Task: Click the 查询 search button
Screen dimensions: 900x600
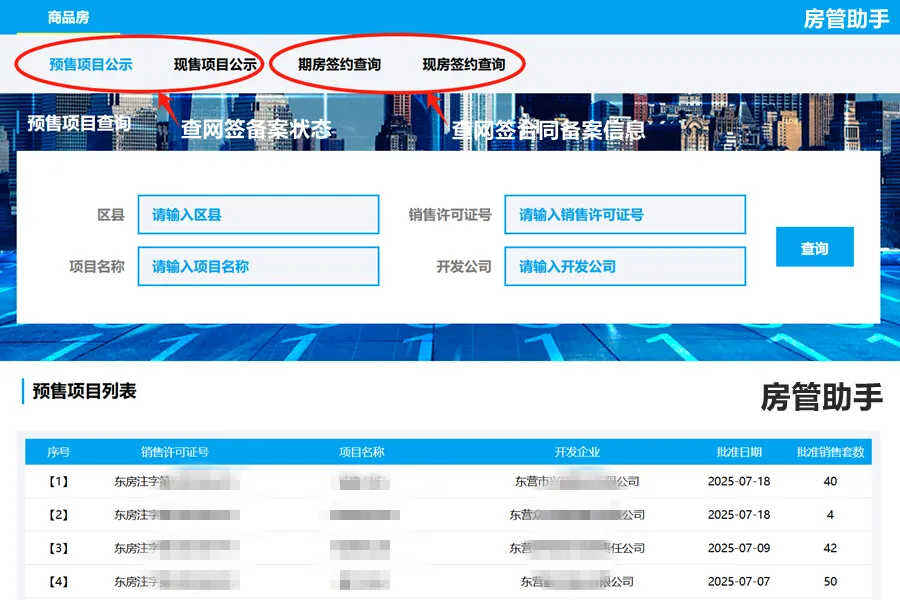Action: [814, 248]
